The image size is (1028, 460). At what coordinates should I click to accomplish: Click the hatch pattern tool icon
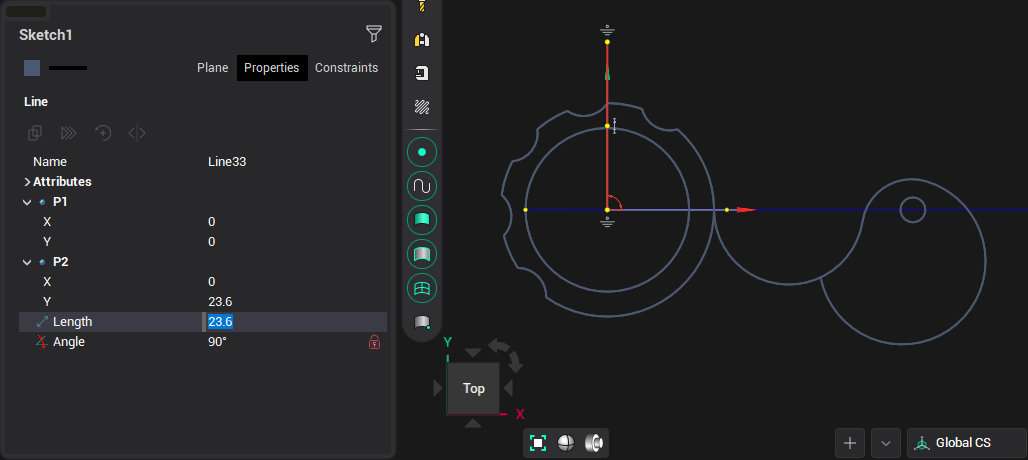coord(422,106)
